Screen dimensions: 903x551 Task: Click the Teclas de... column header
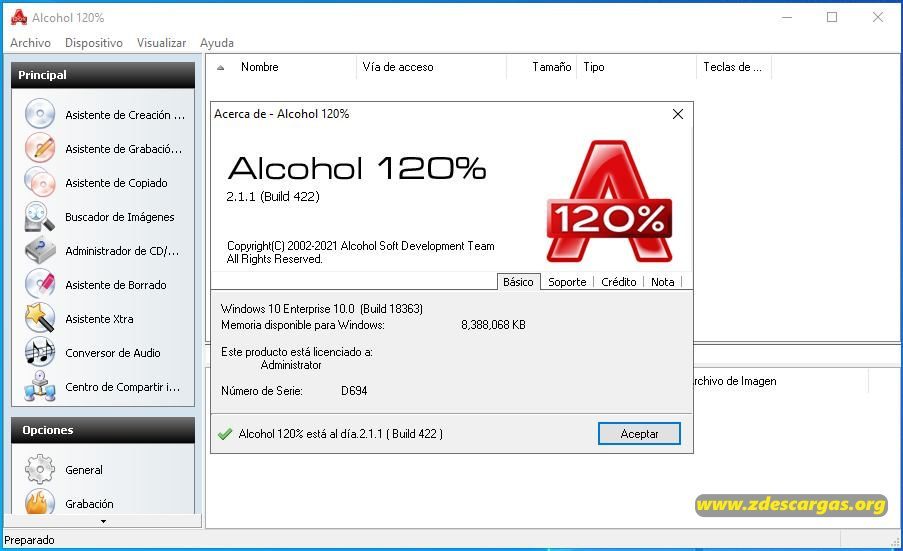click(734, 67)
